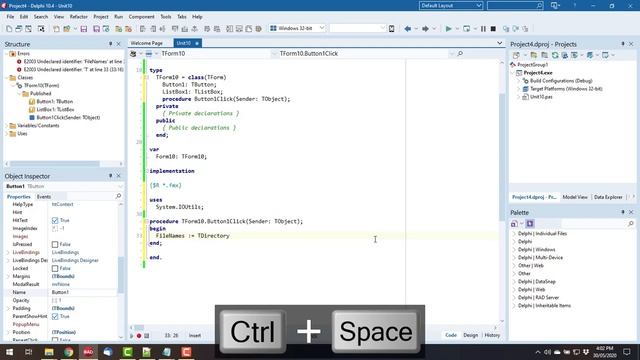Screen dimensions: 640x360
Task: Click code editor search magnifier icon
Action: pyautogui.click(x=460, y=53)
